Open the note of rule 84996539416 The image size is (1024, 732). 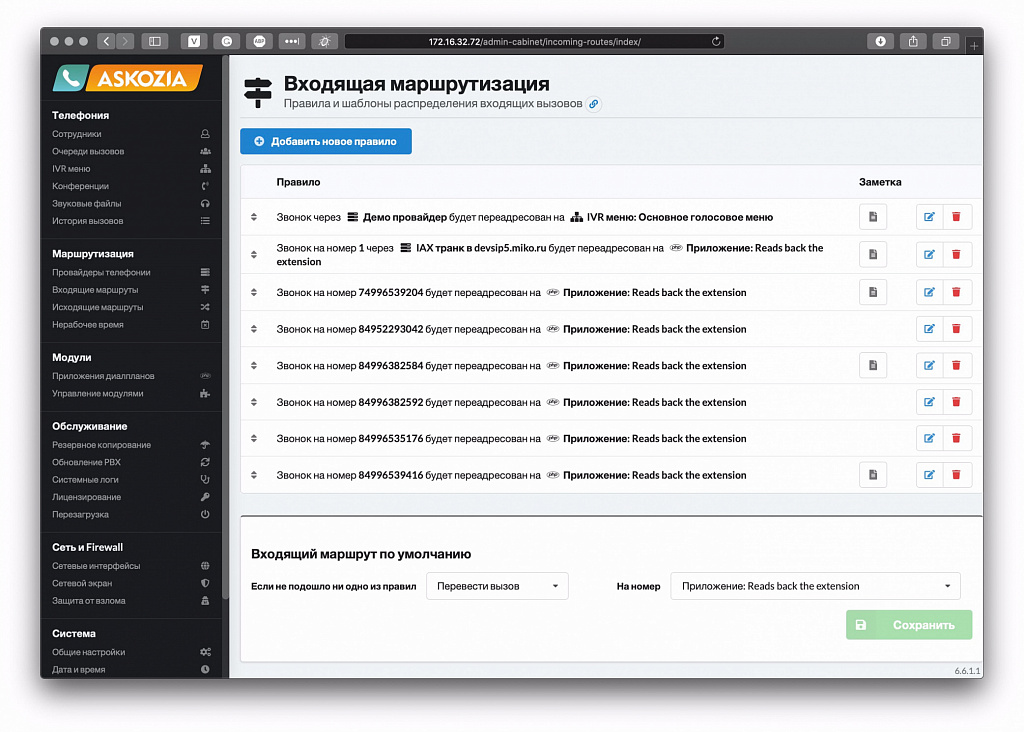tap(873, 475)
